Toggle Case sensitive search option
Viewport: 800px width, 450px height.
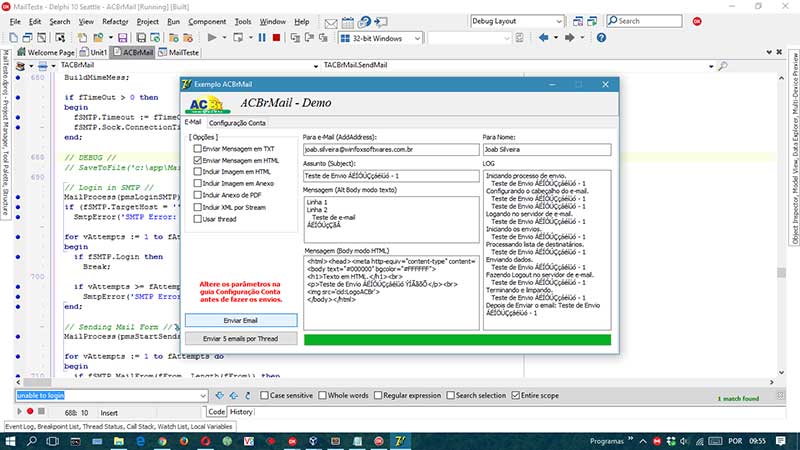coord(264,395)
